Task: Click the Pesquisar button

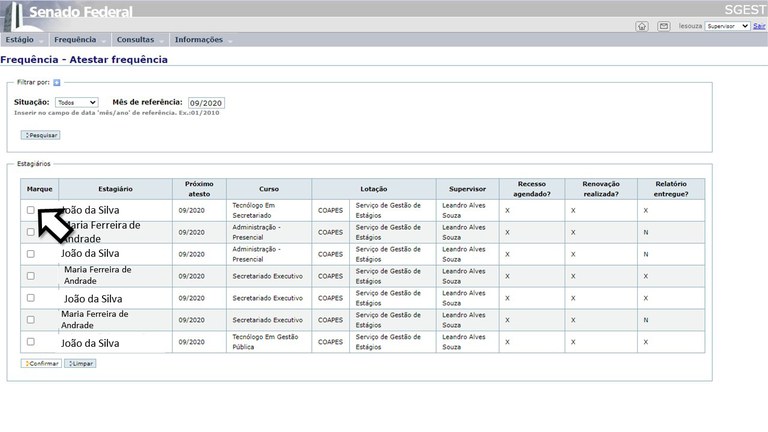Action: coord(40,134)
